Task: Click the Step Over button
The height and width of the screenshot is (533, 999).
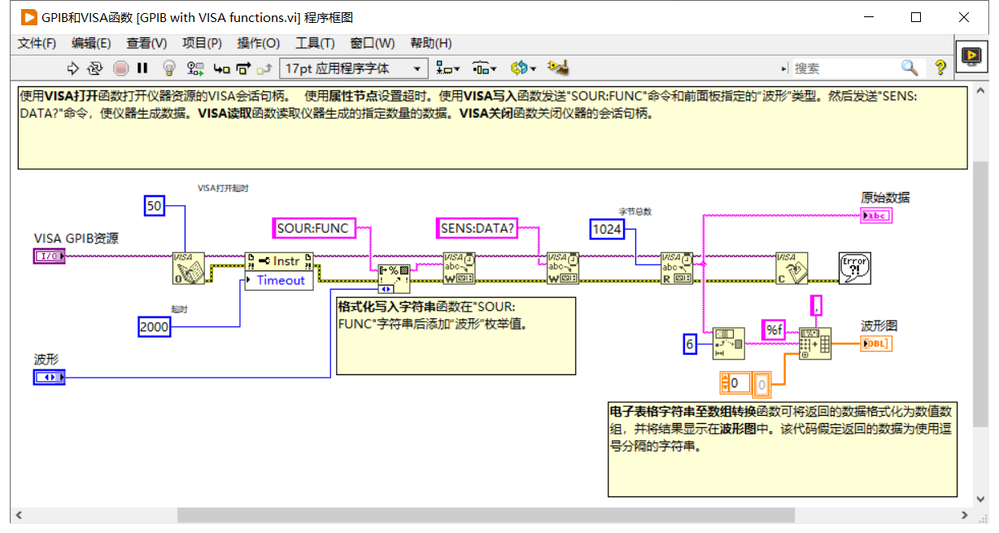Action: pyautogui.click(x=243, y=68)
